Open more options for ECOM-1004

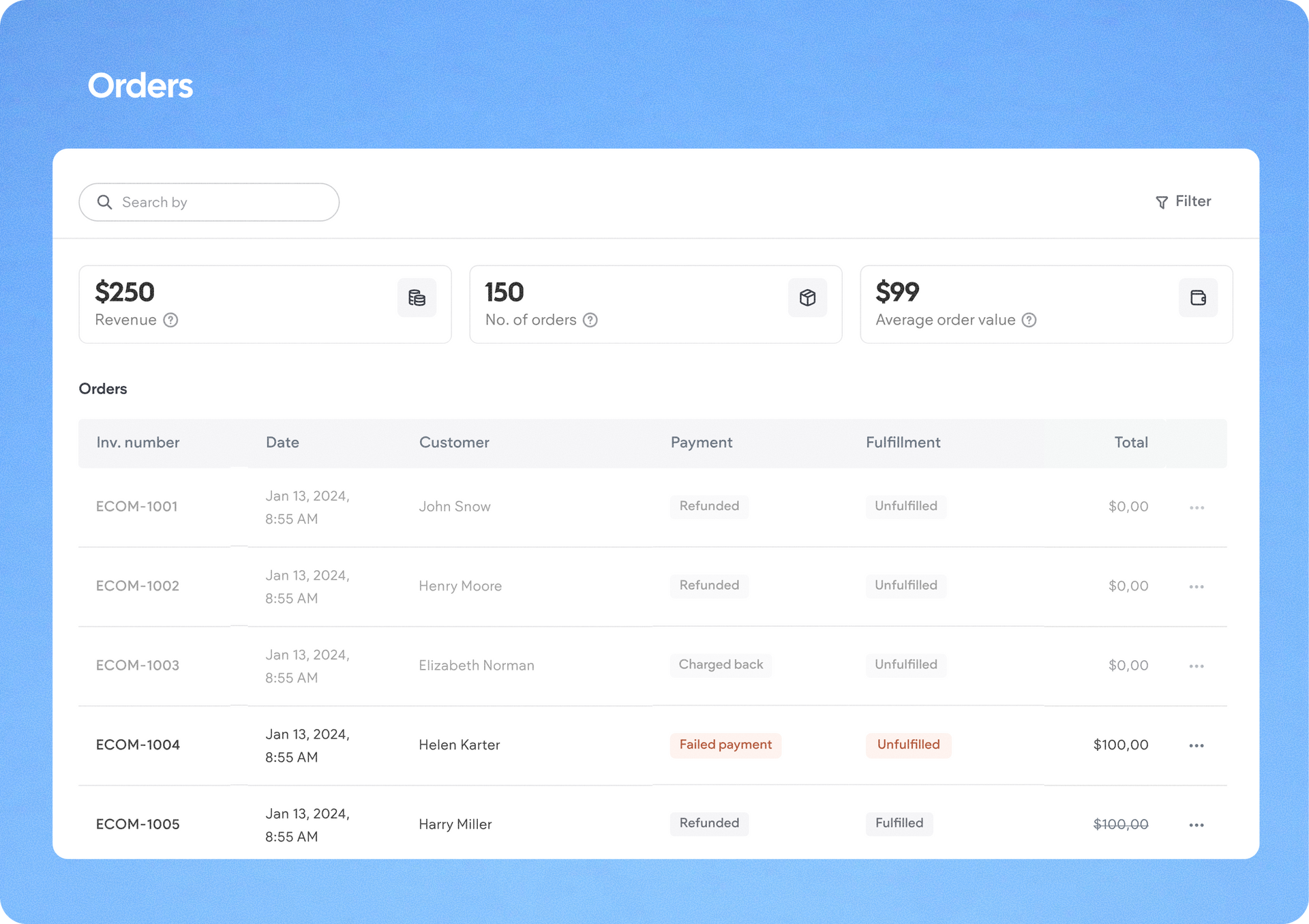pos(1197,745)
